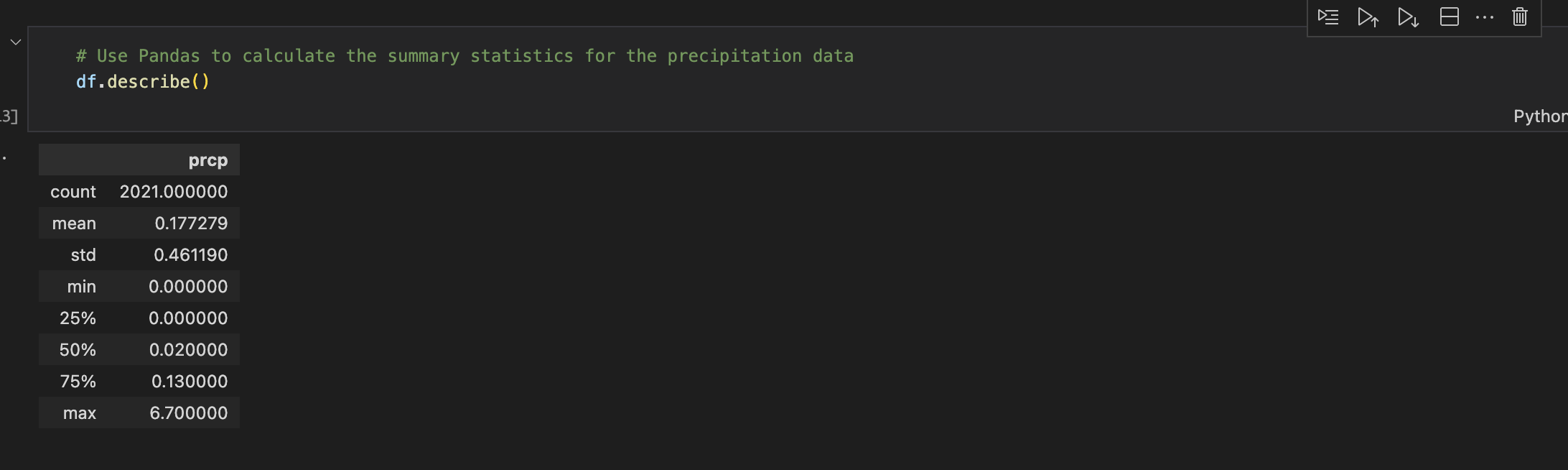This screenshot has height=470, width=1568.
Task: Change the Python language mode
Action: pos(1541,116)
